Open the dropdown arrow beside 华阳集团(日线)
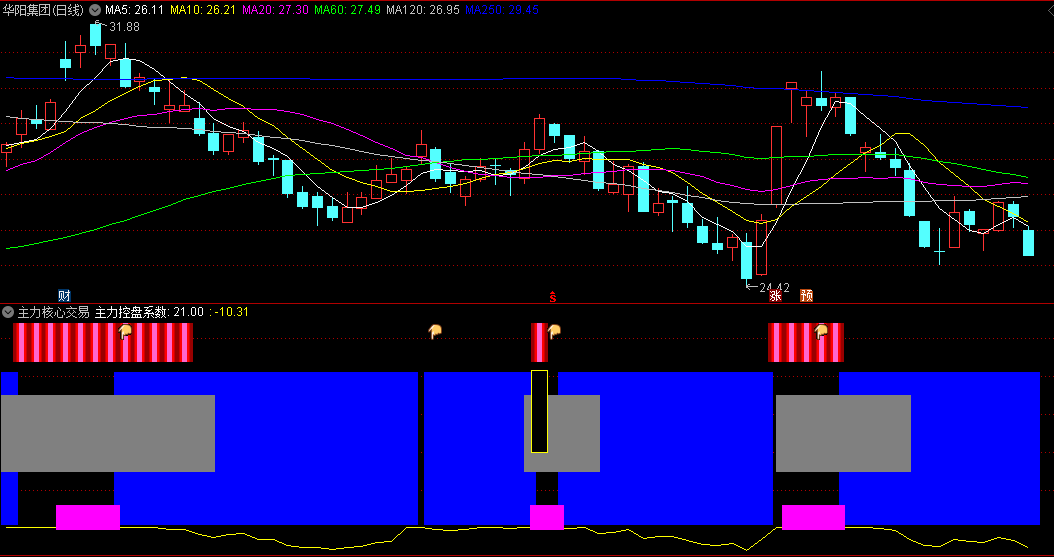This screenshot has width=1054, height=557. 94,10
